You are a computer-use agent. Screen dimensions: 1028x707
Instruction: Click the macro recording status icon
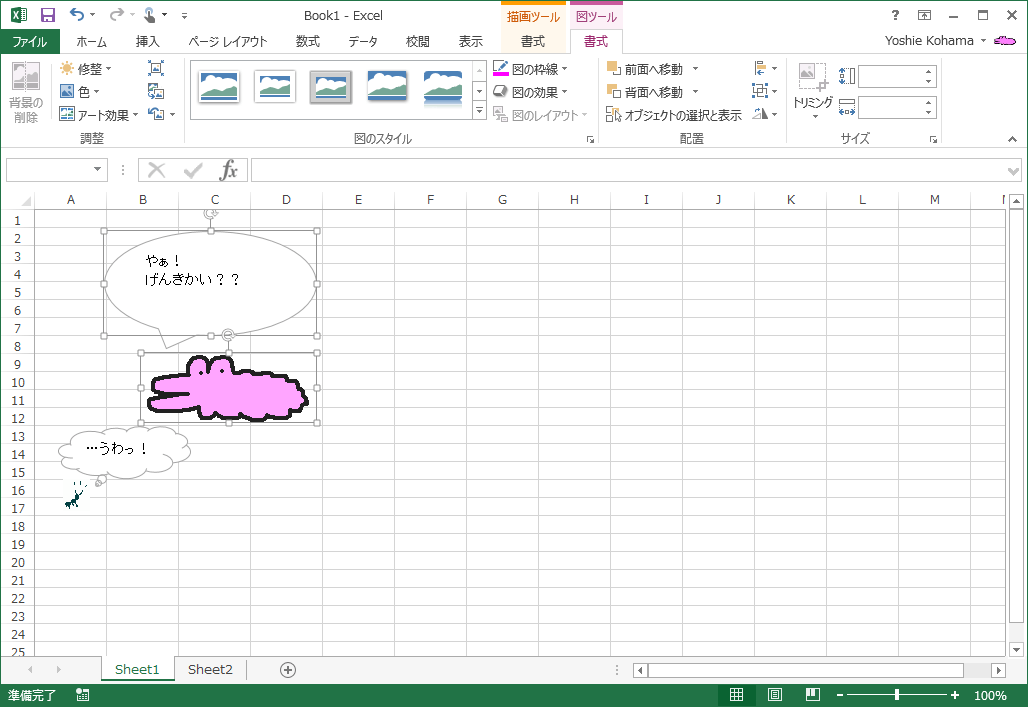click(83, 695)
